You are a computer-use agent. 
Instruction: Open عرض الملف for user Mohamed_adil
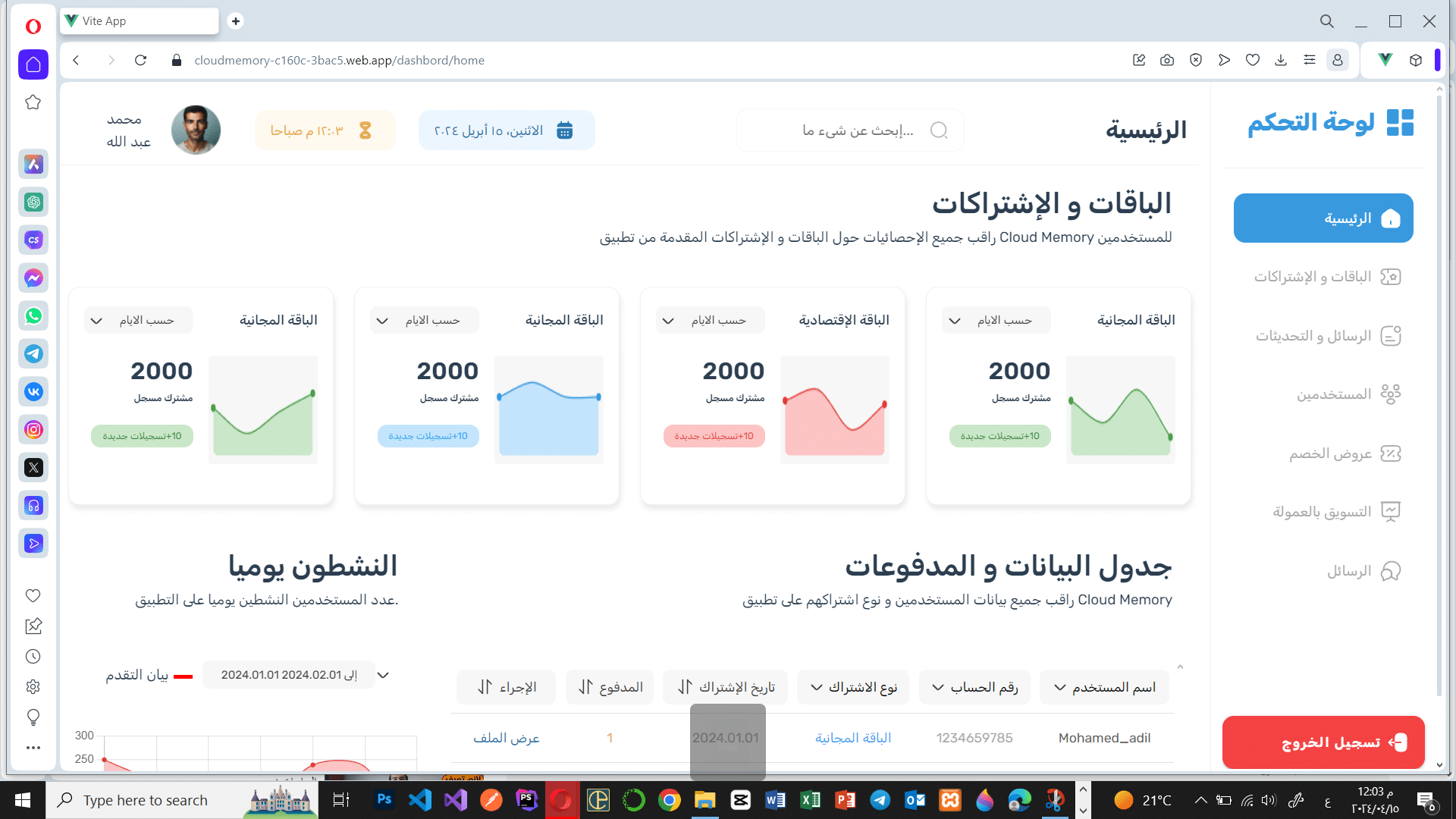(x=505, y=737)
